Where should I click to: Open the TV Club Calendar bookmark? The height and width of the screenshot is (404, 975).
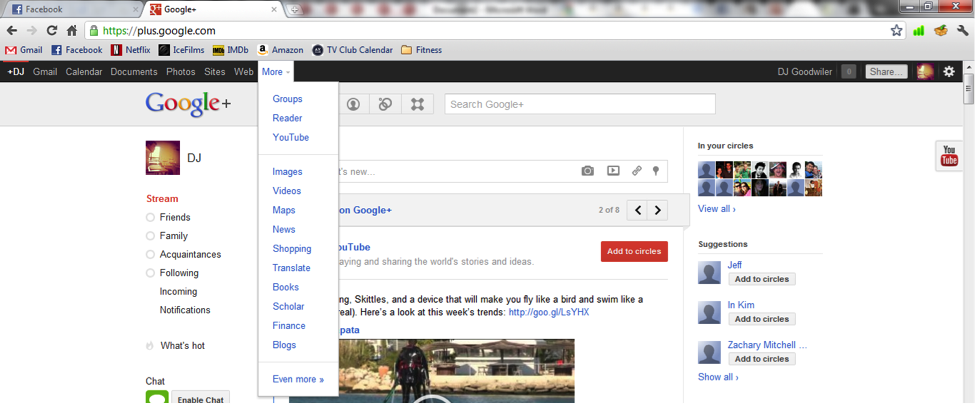coord(353,50)
